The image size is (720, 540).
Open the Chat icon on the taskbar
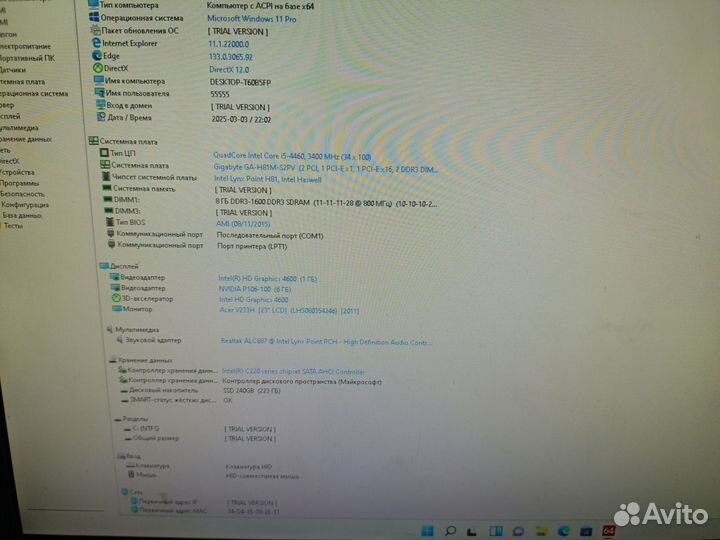click(519, 531)
